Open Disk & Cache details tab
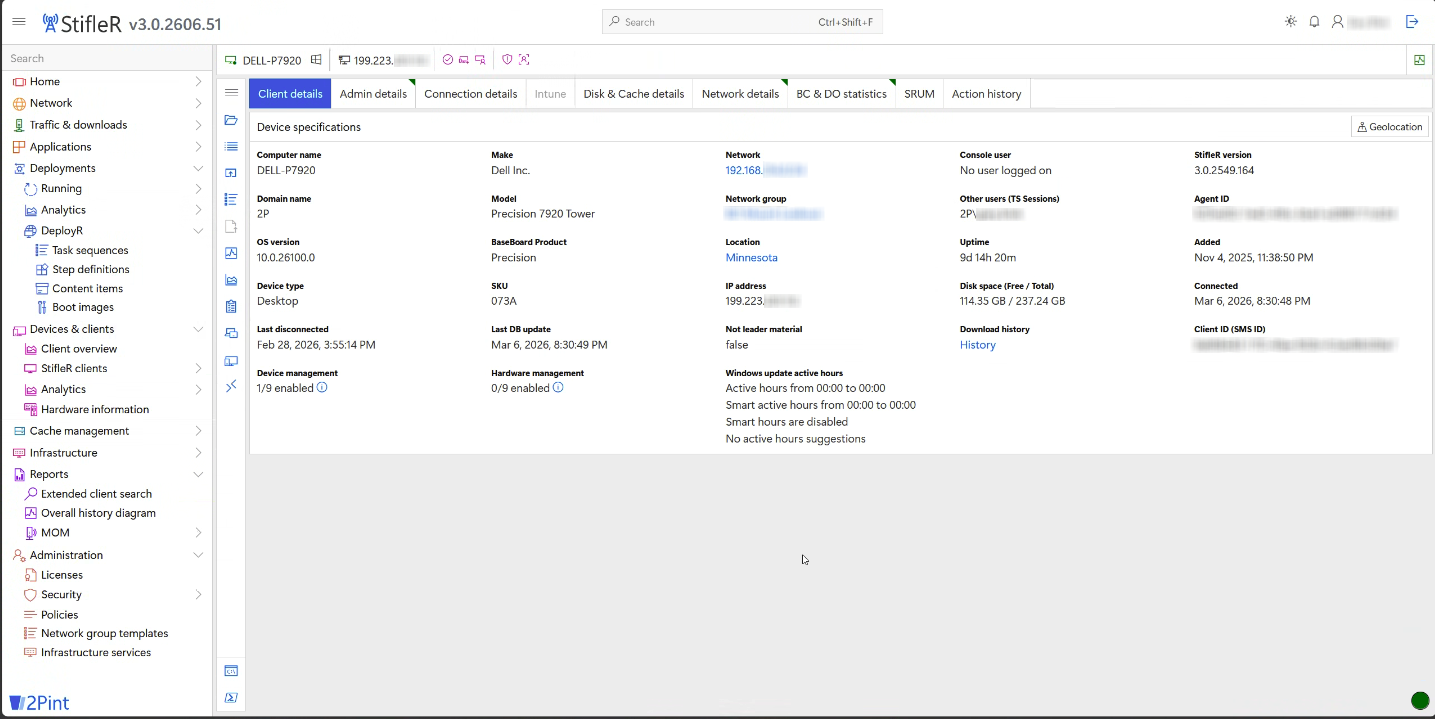 (x=634, y=94)
